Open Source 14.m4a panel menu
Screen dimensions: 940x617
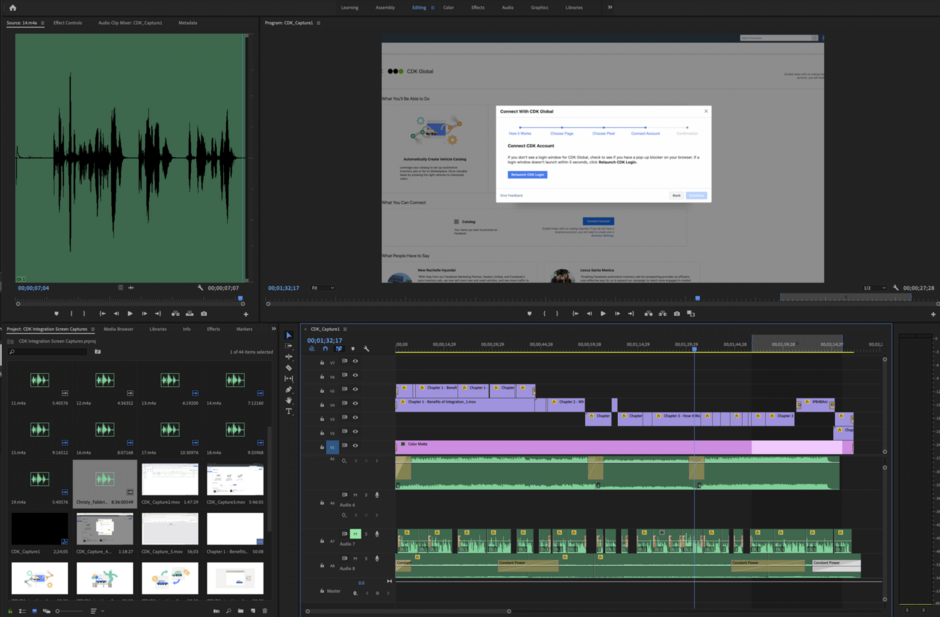pos(43,23)
